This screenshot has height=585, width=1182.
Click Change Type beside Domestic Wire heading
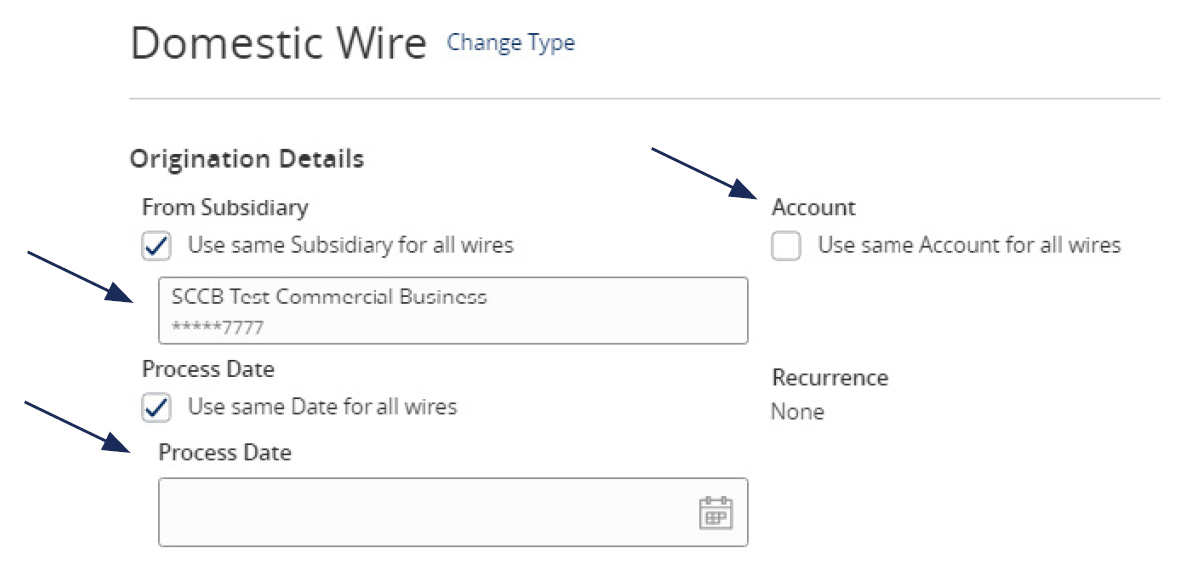click(x=511, y=43)
